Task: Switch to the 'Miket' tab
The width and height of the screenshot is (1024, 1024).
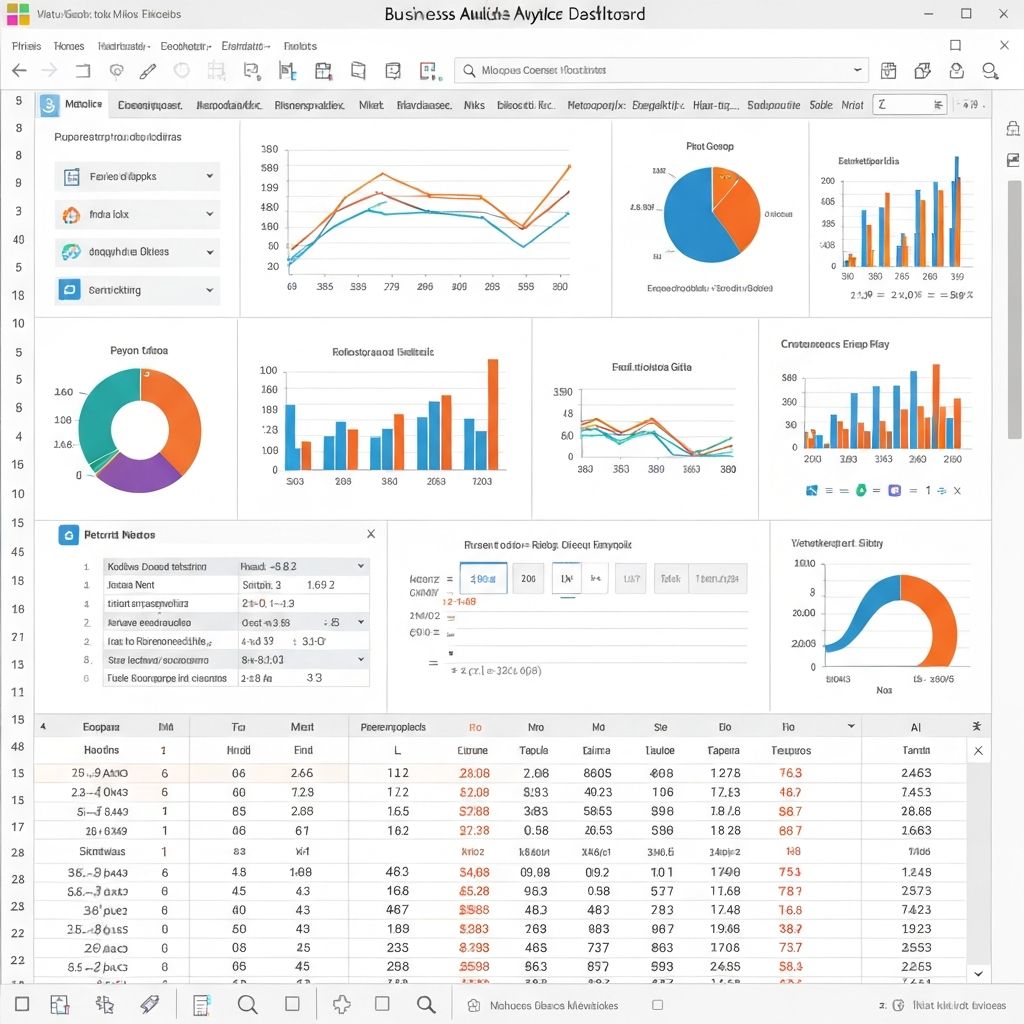Action: [x=370, y=104]
